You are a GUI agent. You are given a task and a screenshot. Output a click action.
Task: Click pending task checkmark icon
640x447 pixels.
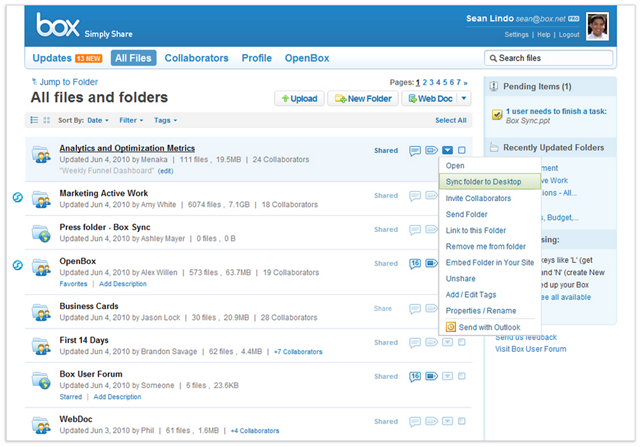[497, 115]
